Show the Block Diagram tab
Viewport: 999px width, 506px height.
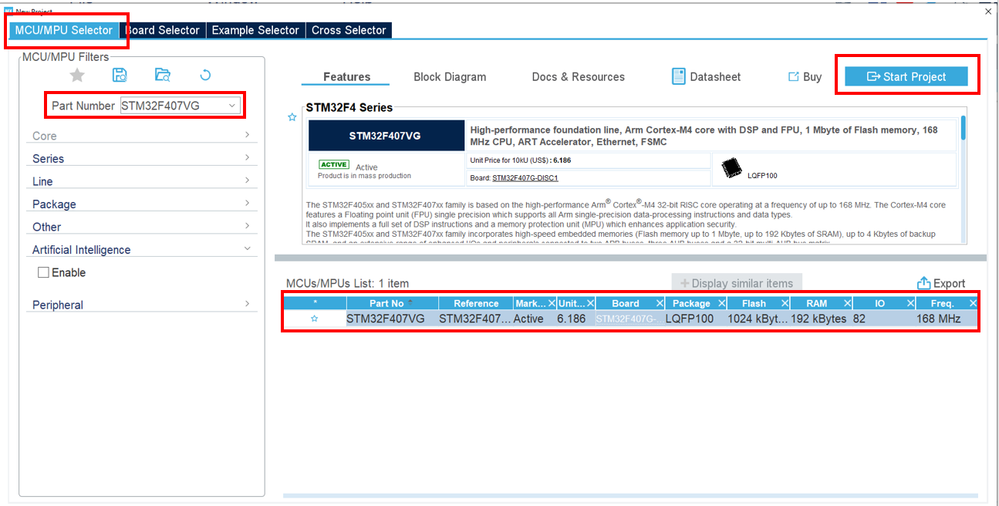(x=450, y=77)
